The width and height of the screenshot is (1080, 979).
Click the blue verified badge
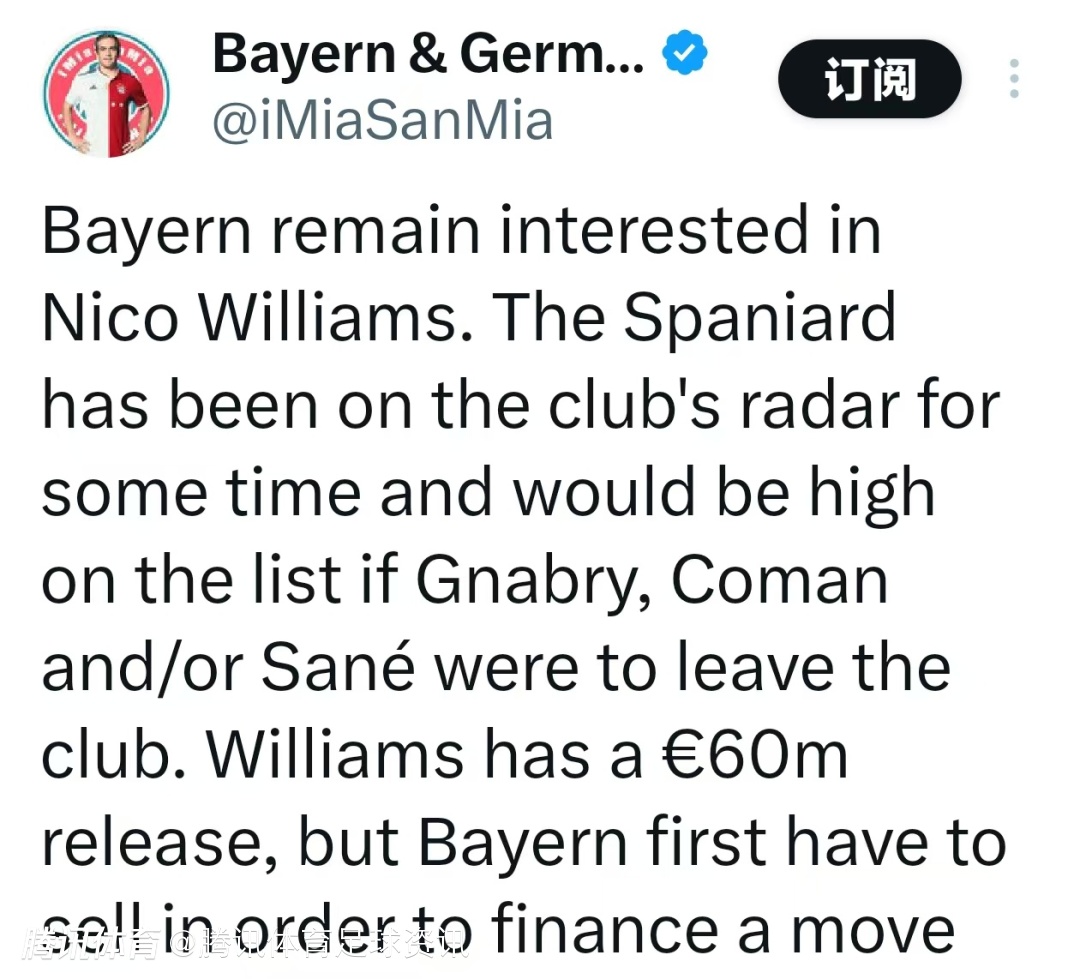[x=686, y=54]
